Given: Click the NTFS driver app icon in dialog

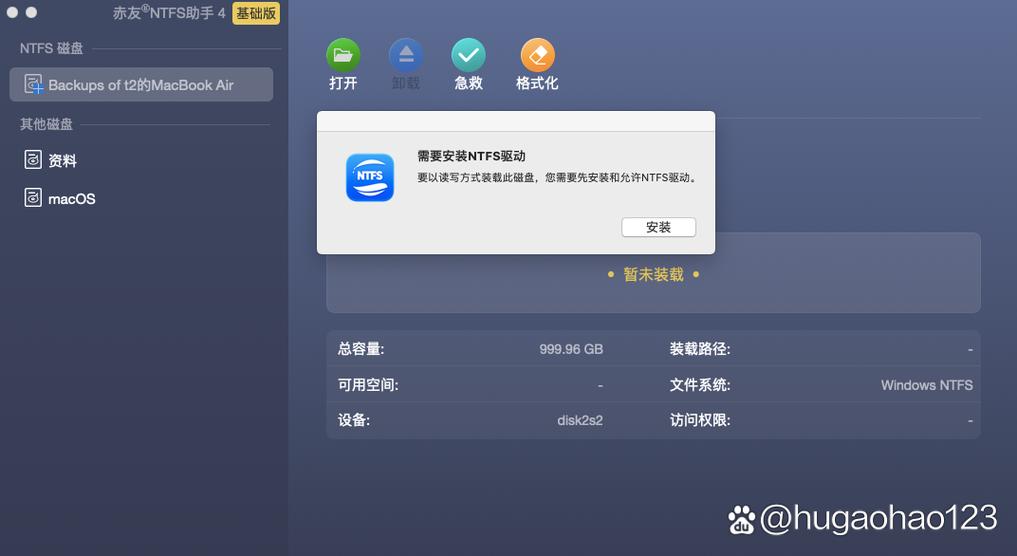Looking at the screenshot, I should 370,177.
